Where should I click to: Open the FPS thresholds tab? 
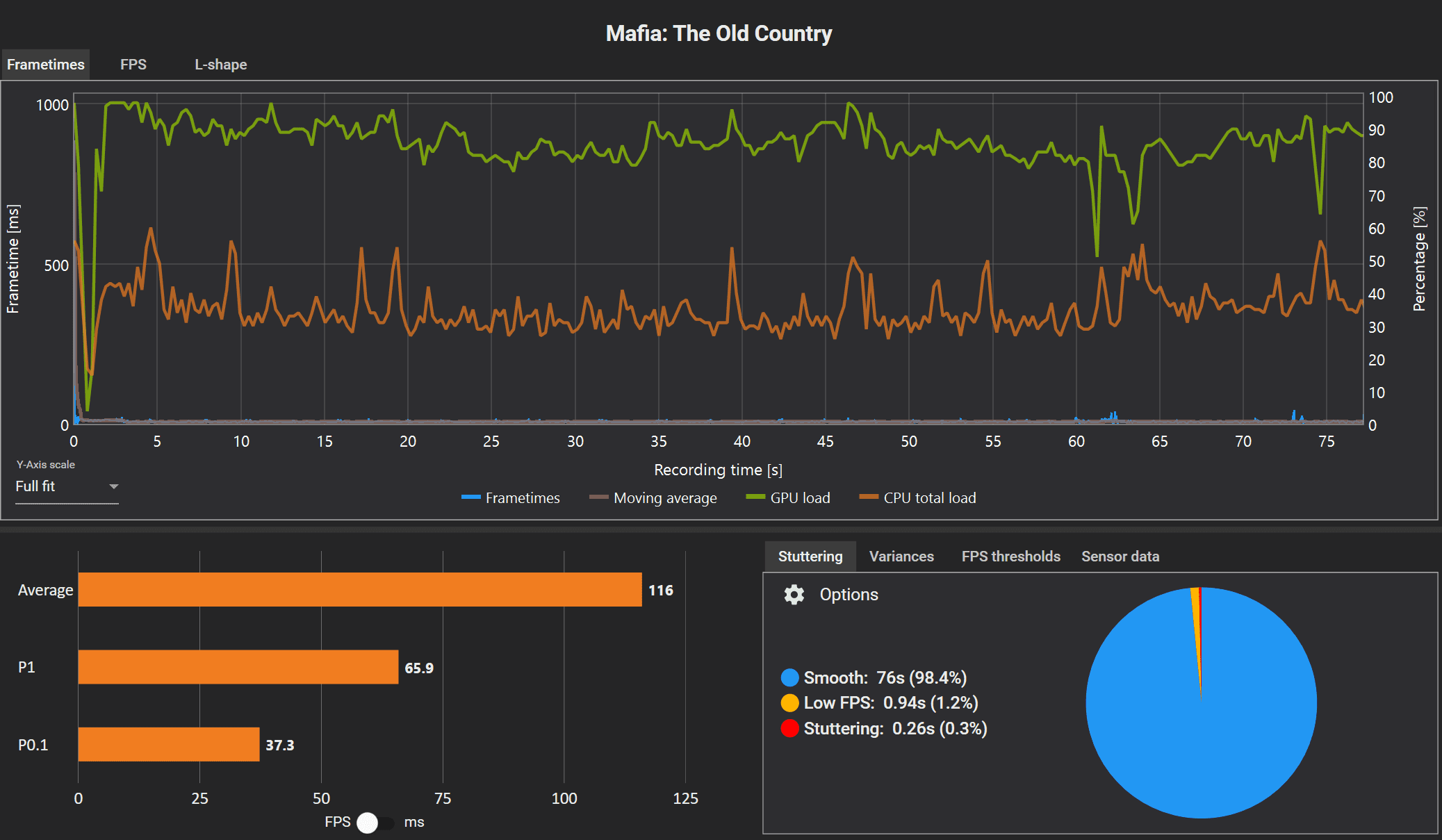1010,557
